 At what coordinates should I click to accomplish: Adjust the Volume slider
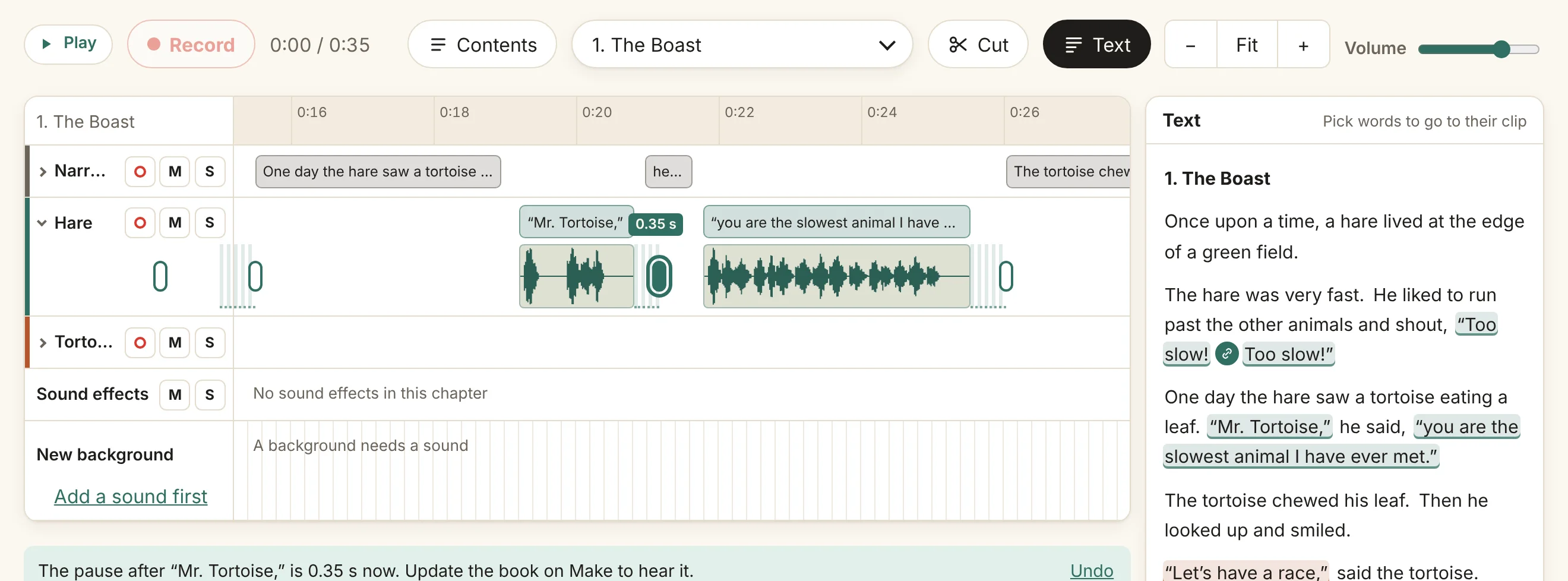point(1478,49)
